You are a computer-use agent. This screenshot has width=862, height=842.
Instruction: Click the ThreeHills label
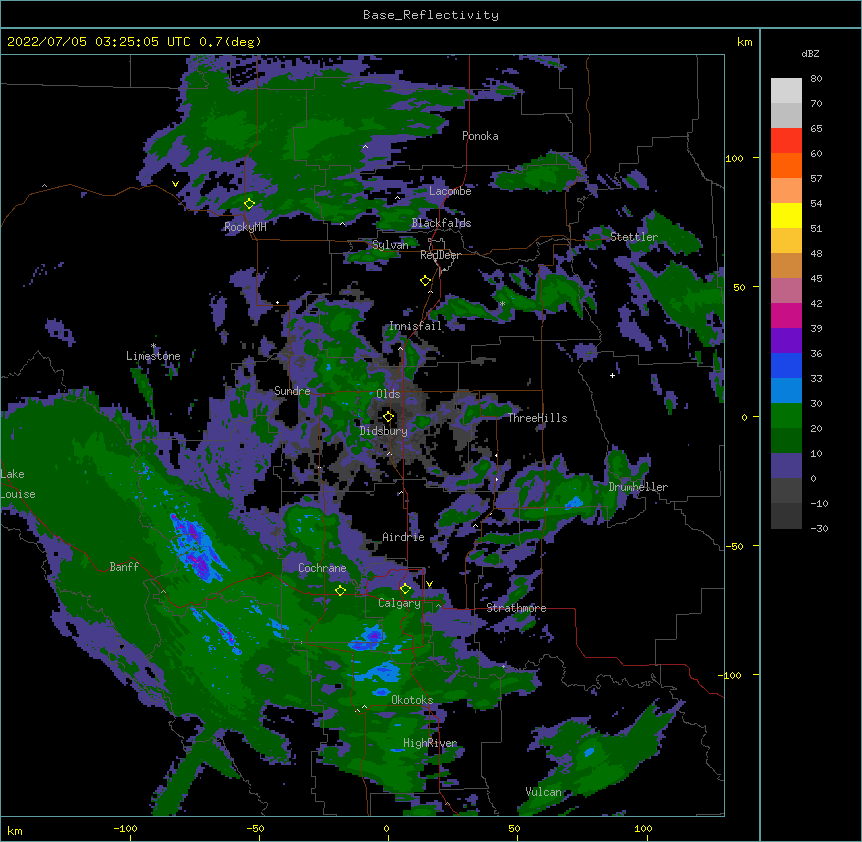click(537, 418)
